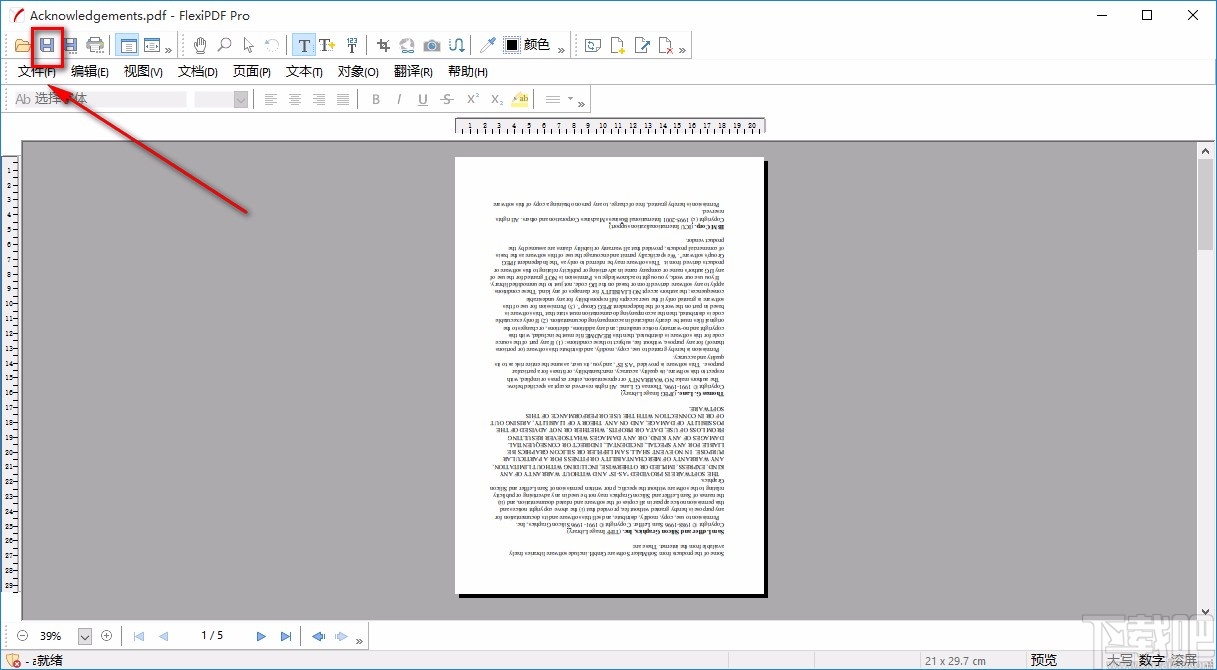1217x670 pixels.
Task: Jump to the first page
Action: coord(139,636)
